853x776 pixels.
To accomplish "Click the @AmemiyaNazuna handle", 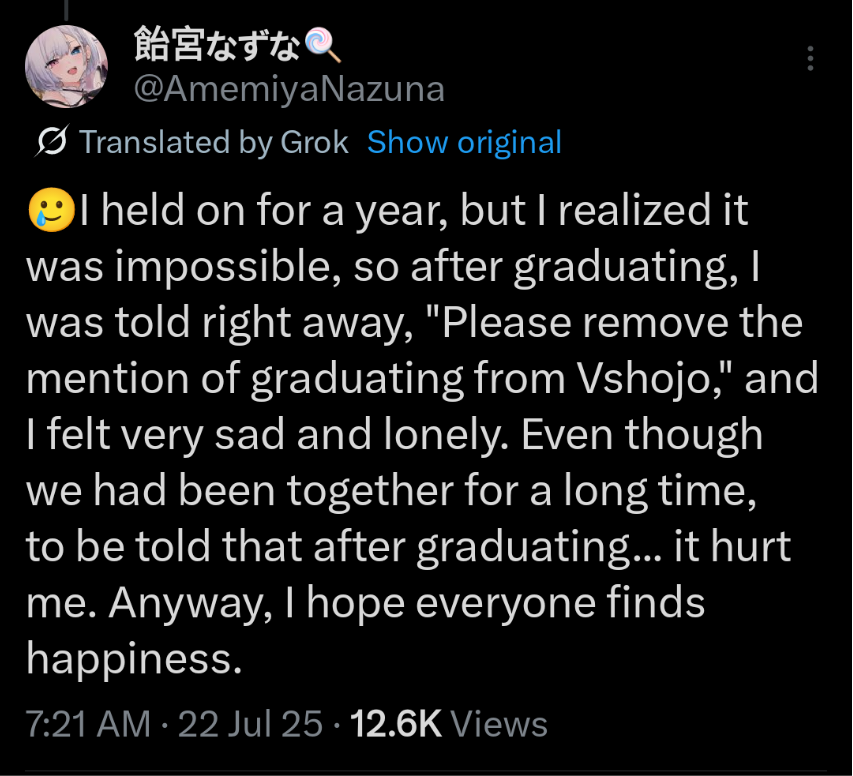I will 289,89.
